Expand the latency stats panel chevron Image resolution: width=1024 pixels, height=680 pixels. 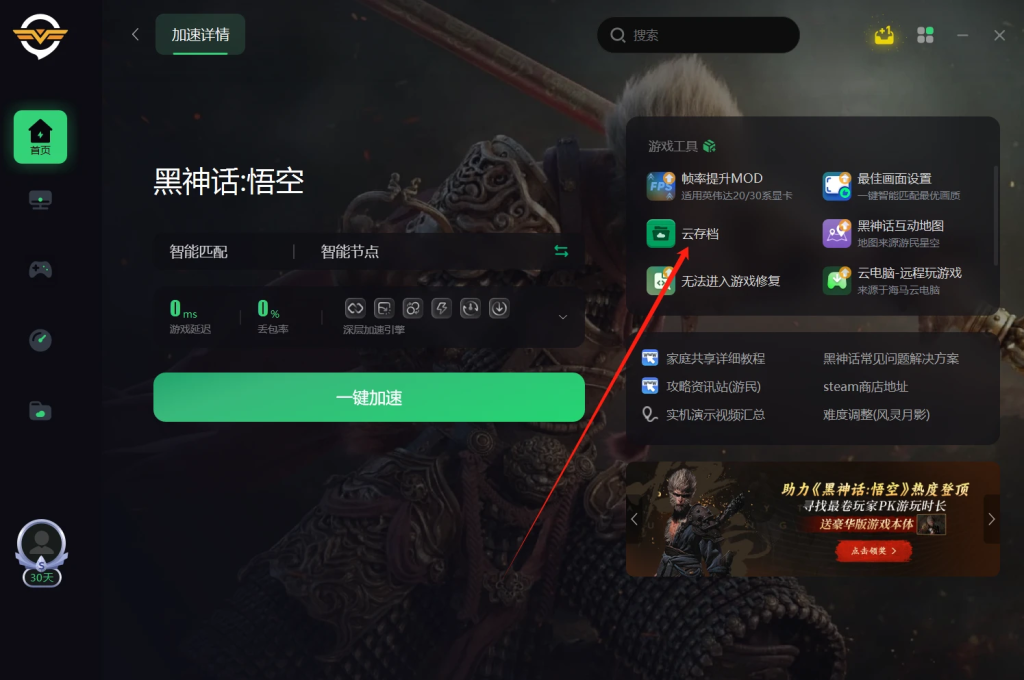tap(562, 317)
